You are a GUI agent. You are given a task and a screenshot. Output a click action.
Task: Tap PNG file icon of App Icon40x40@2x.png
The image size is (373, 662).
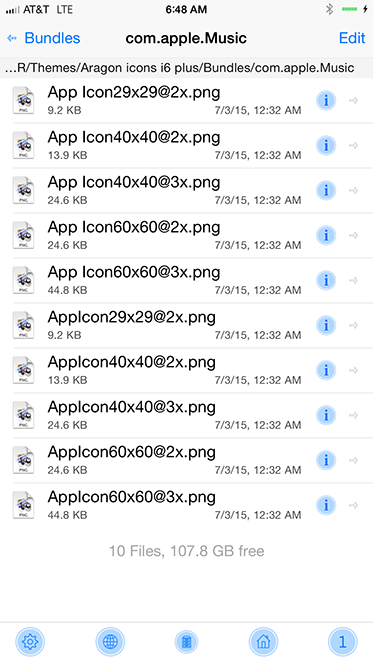[x=23, y=145]
